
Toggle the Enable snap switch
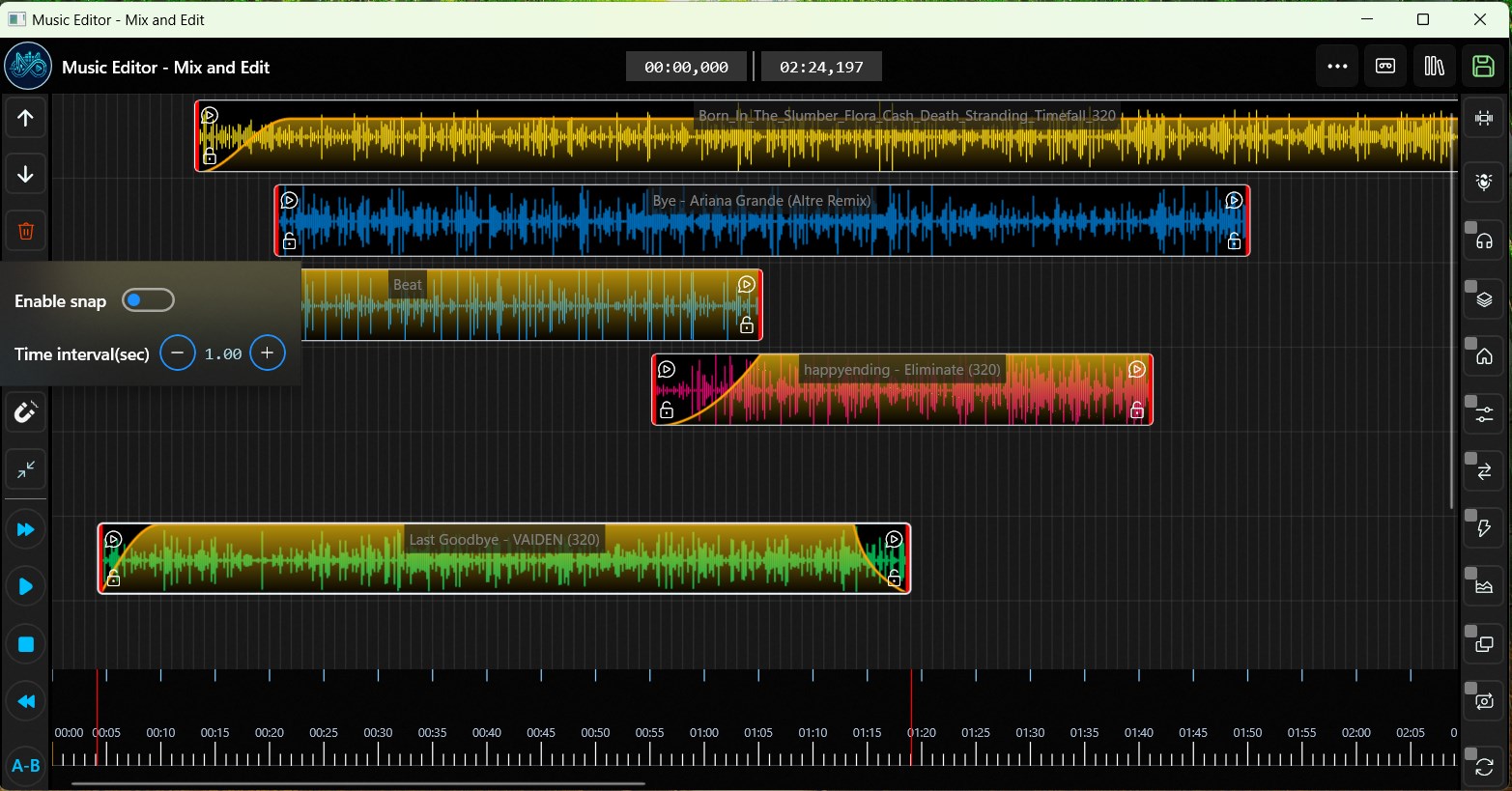(x=148, y=300)
